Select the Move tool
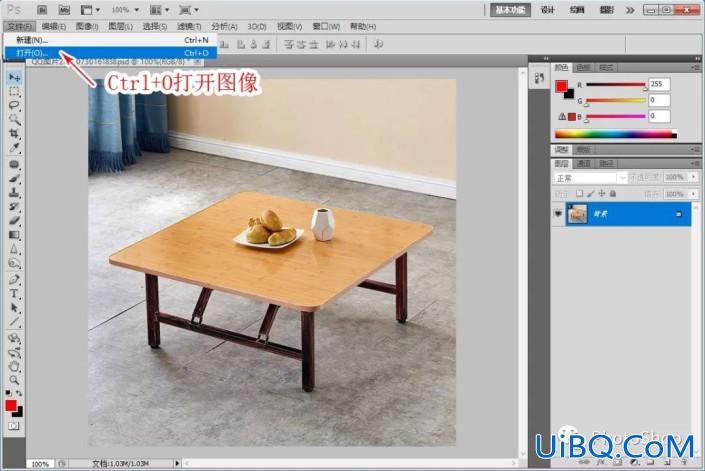The image size is (705, 471). (14, 77)
